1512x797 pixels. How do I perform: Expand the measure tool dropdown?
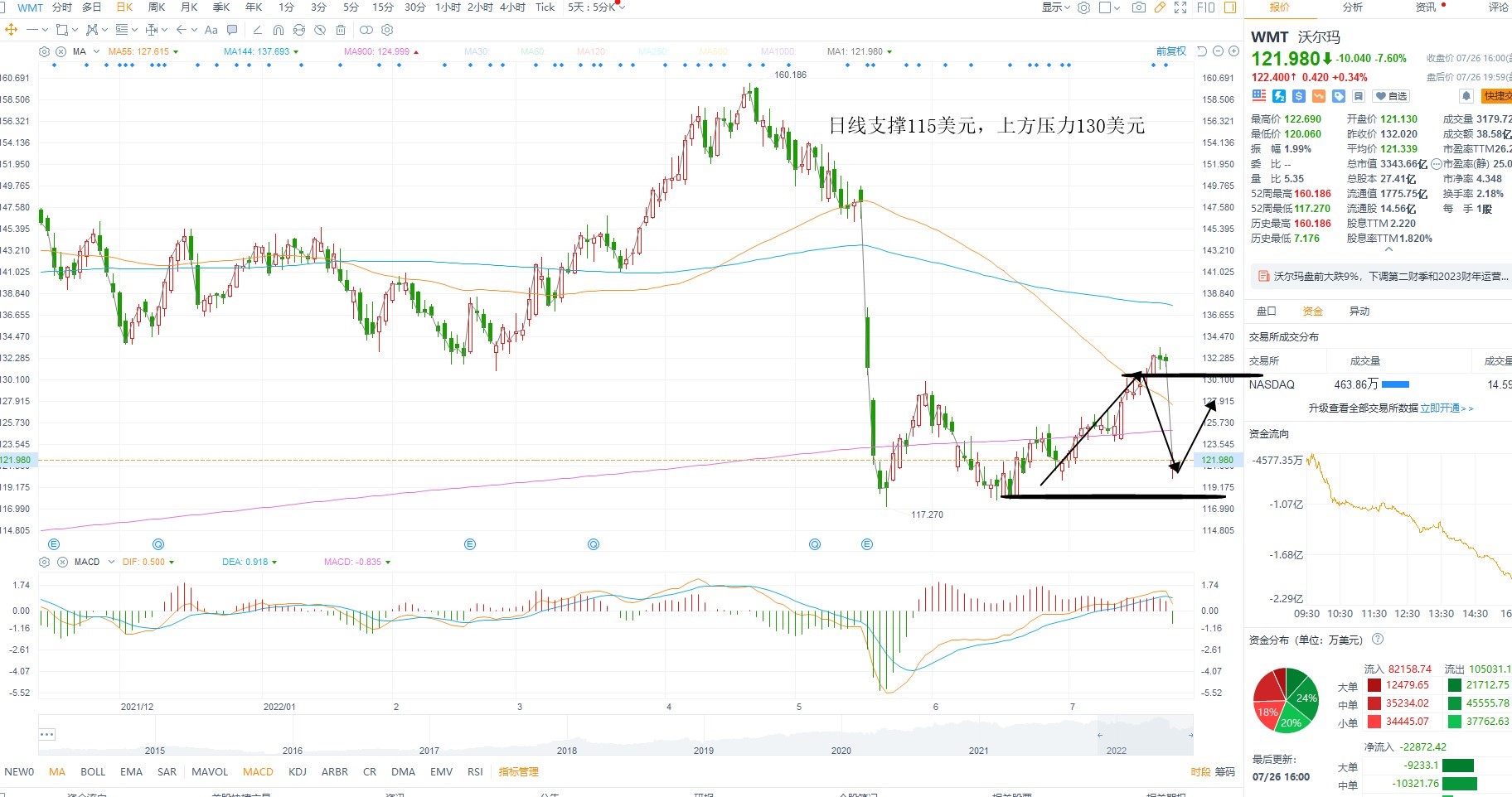164,30
